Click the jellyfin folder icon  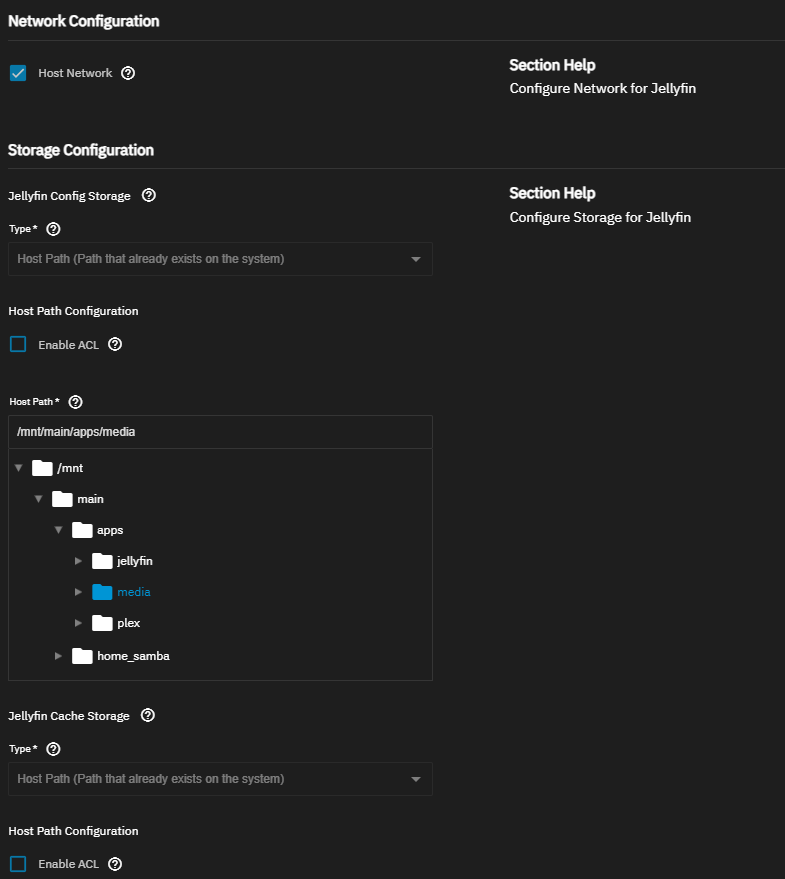pyautogui.click(x=102, y=561)
